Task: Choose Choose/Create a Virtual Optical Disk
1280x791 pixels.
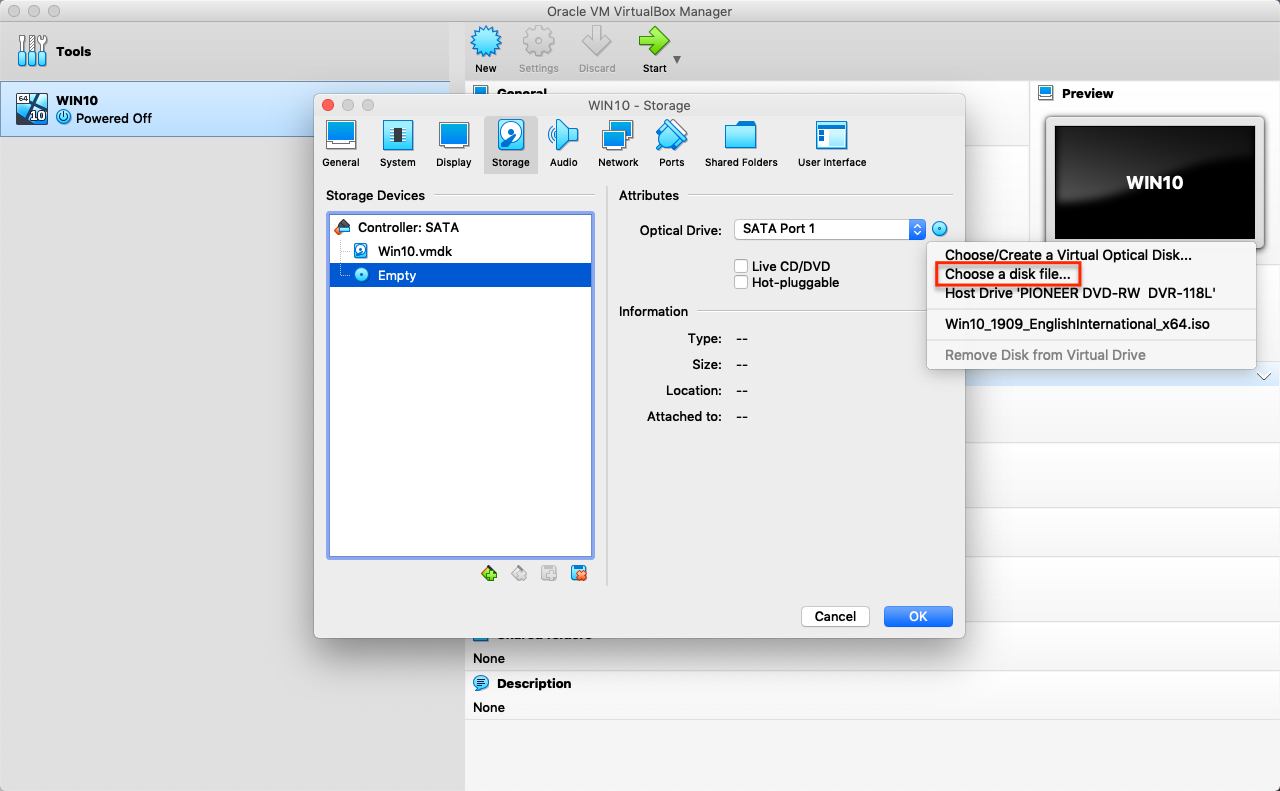Action: (1091, 255)
